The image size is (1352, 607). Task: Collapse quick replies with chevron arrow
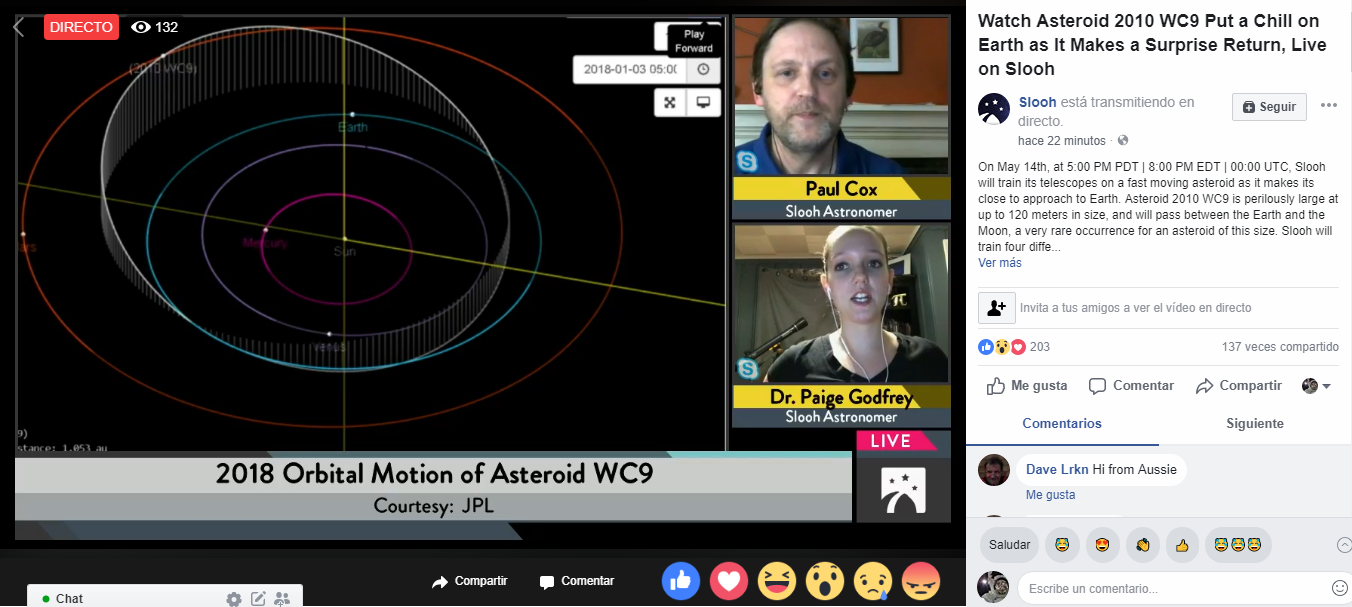[1344, 545]
